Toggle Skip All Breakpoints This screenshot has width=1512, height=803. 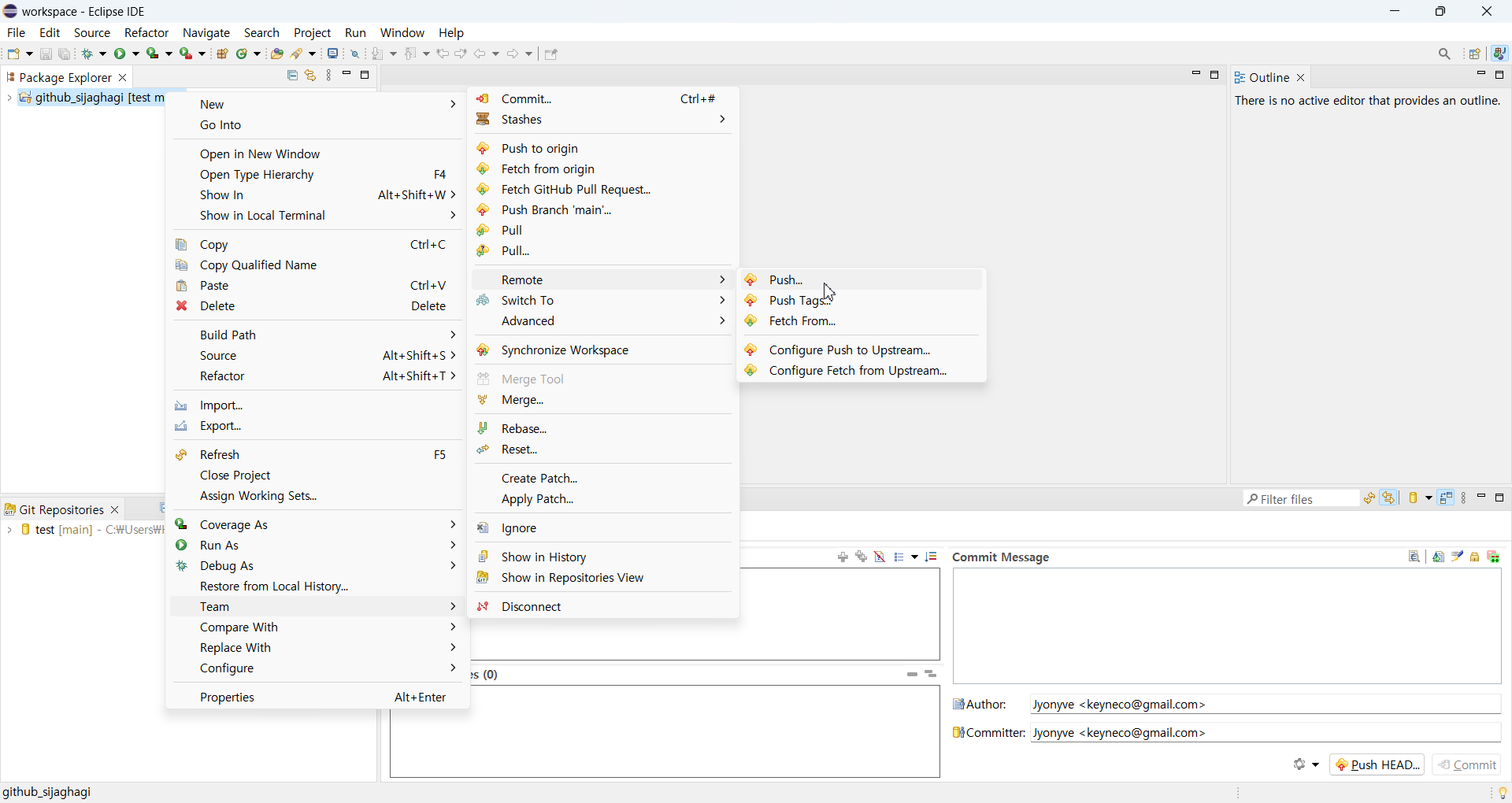pos(356,54)
